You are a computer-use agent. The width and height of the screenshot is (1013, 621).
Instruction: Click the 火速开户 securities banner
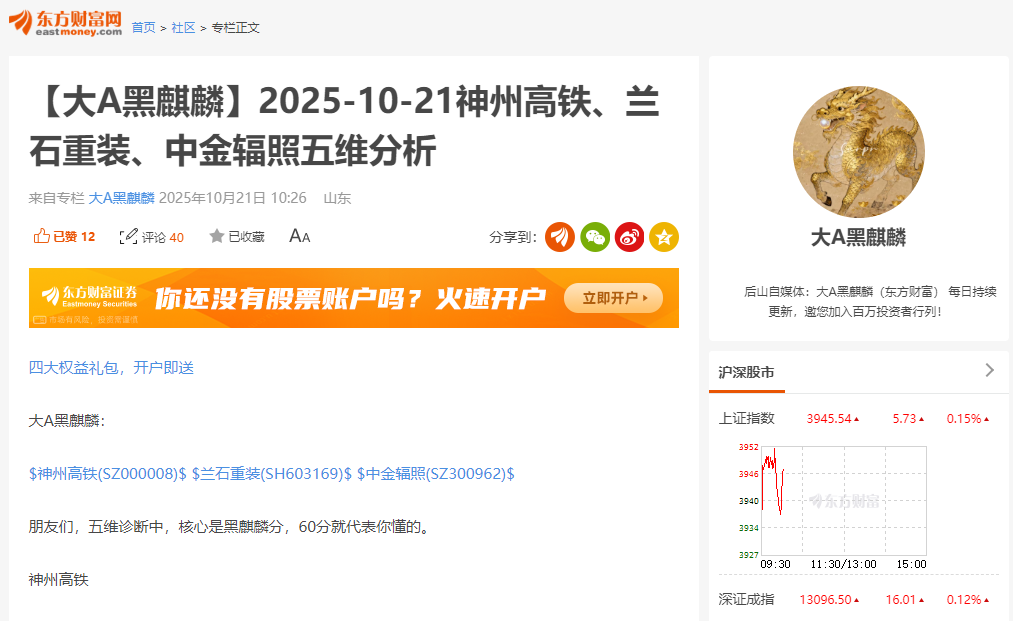tap(354, 298)
